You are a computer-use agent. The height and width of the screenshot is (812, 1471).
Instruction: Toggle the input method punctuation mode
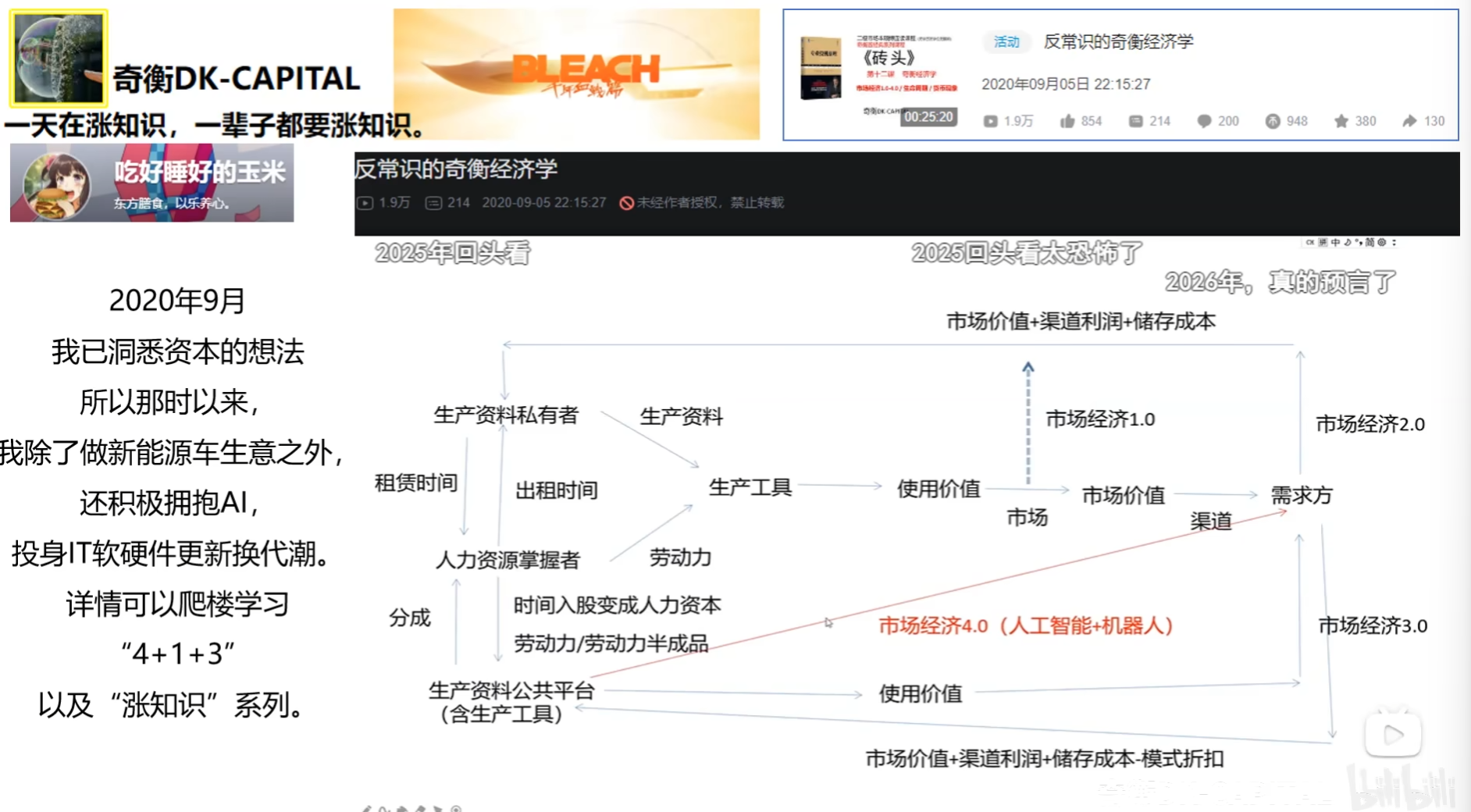[x=1358, y=242]
